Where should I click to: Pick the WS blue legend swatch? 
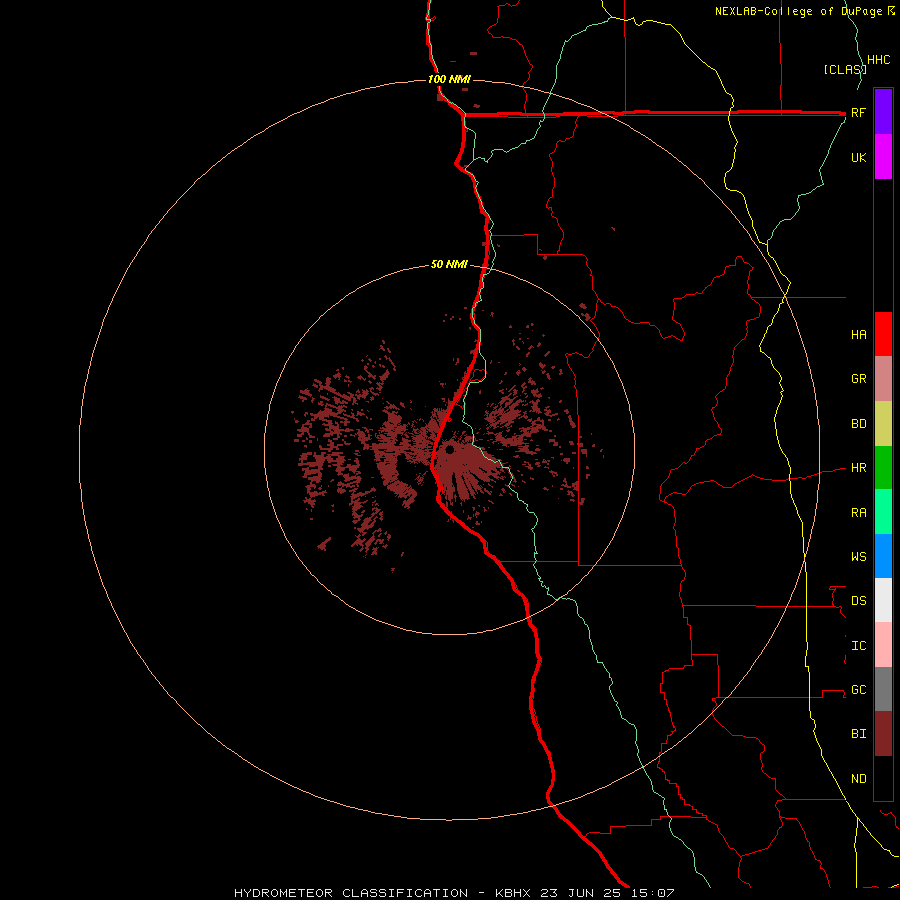[883, 556]
